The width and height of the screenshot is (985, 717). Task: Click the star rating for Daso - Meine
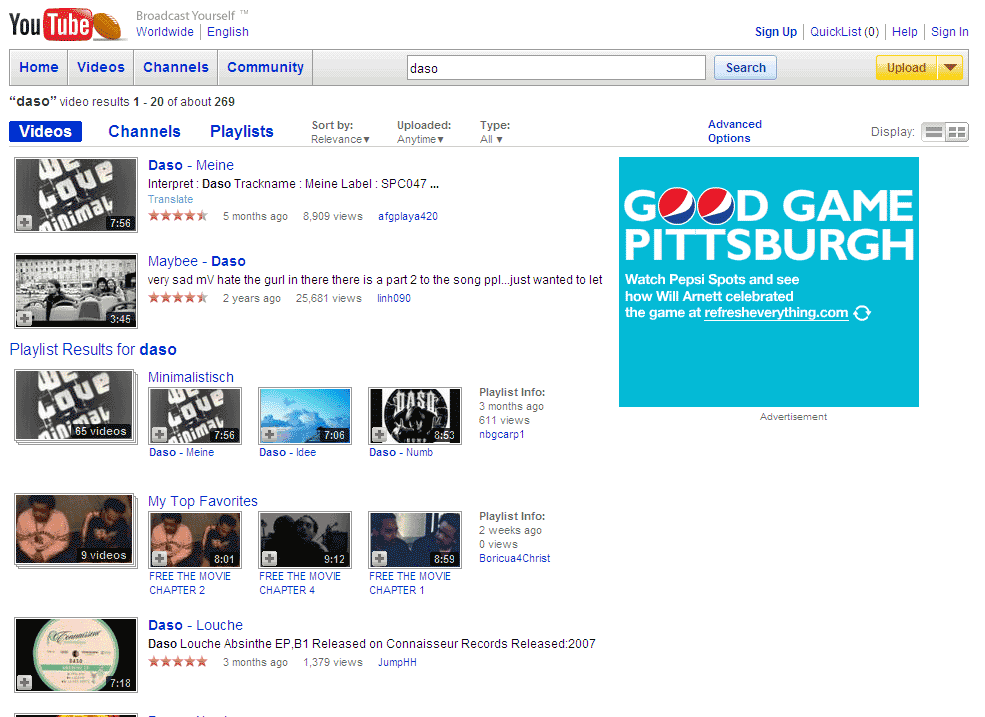(178, 216)
